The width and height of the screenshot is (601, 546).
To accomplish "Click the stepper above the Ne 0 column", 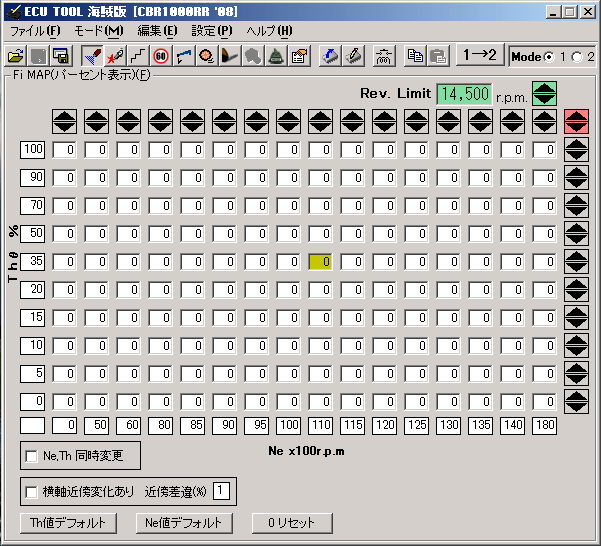I will (x=64, y=121).
